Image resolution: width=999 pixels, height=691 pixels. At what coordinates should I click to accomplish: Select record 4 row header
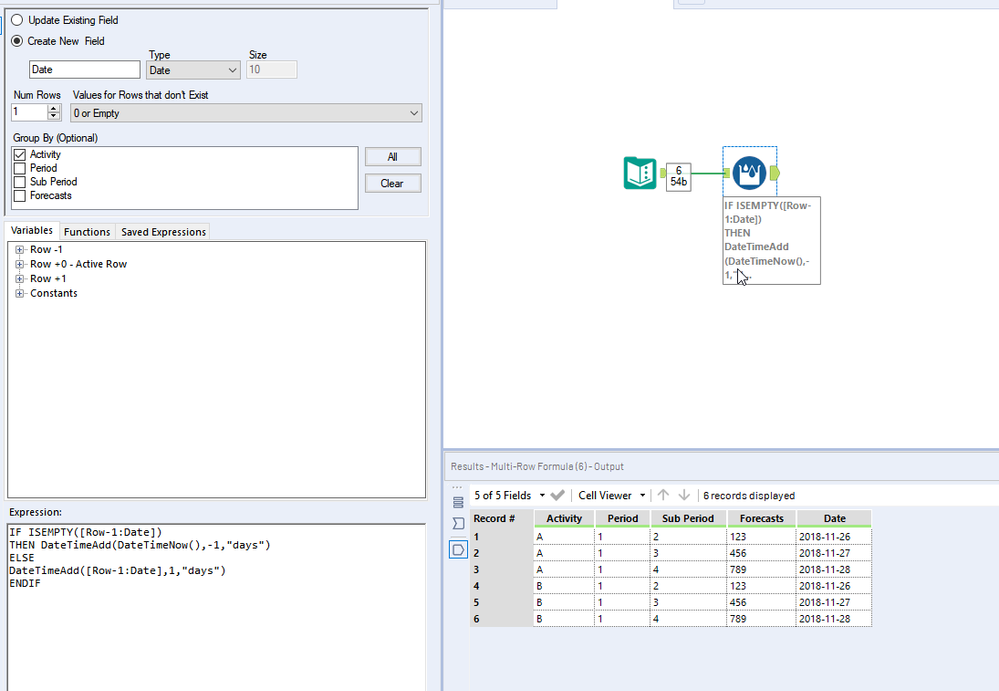coord(501,586)
